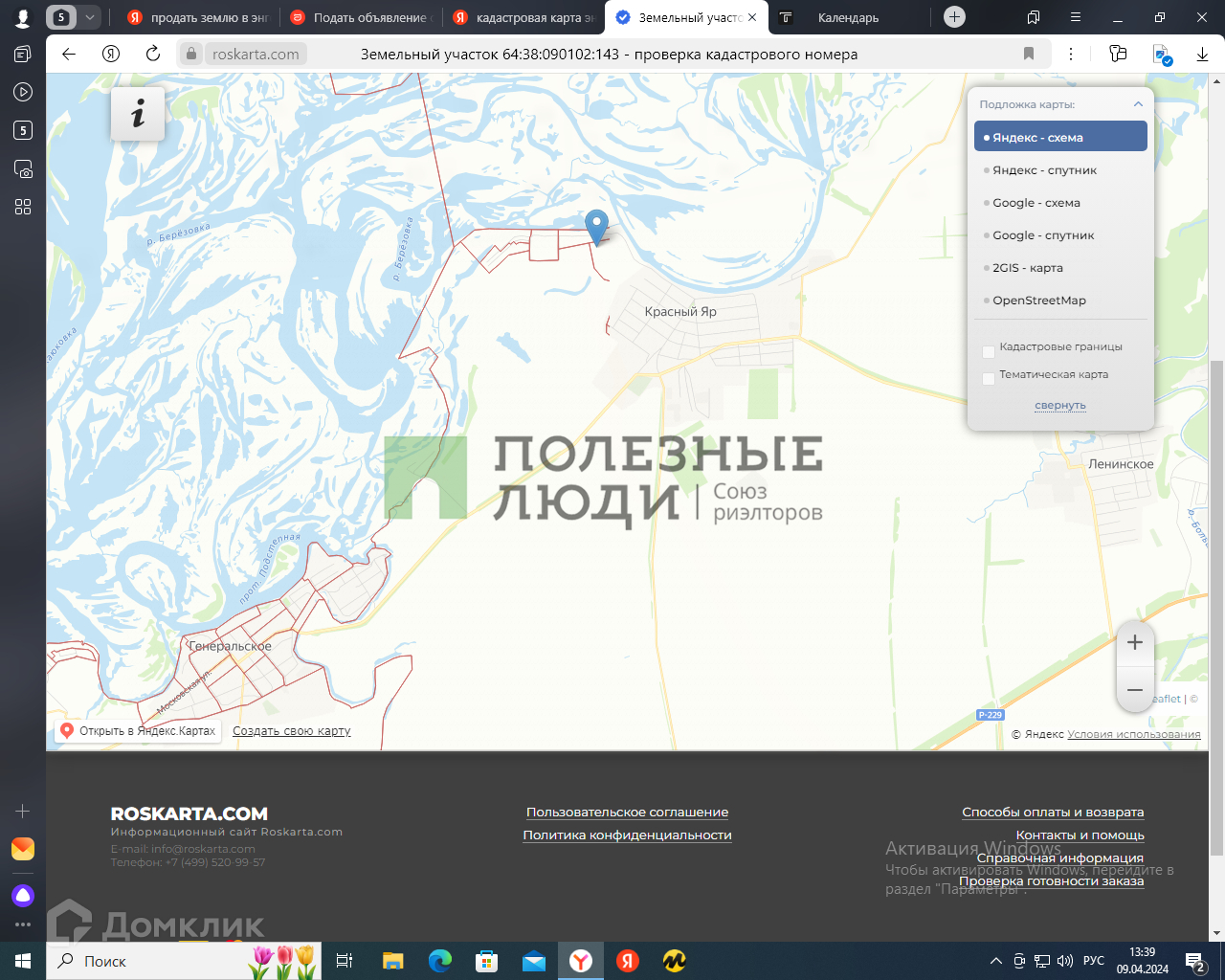Open the Protect security status icon
1225x980 pixels.
tap(1162, 55)
